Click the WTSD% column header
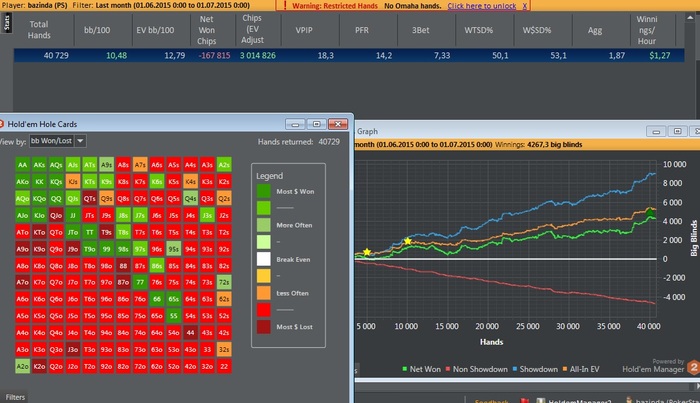The image size is (700, 403). [479, 30]
